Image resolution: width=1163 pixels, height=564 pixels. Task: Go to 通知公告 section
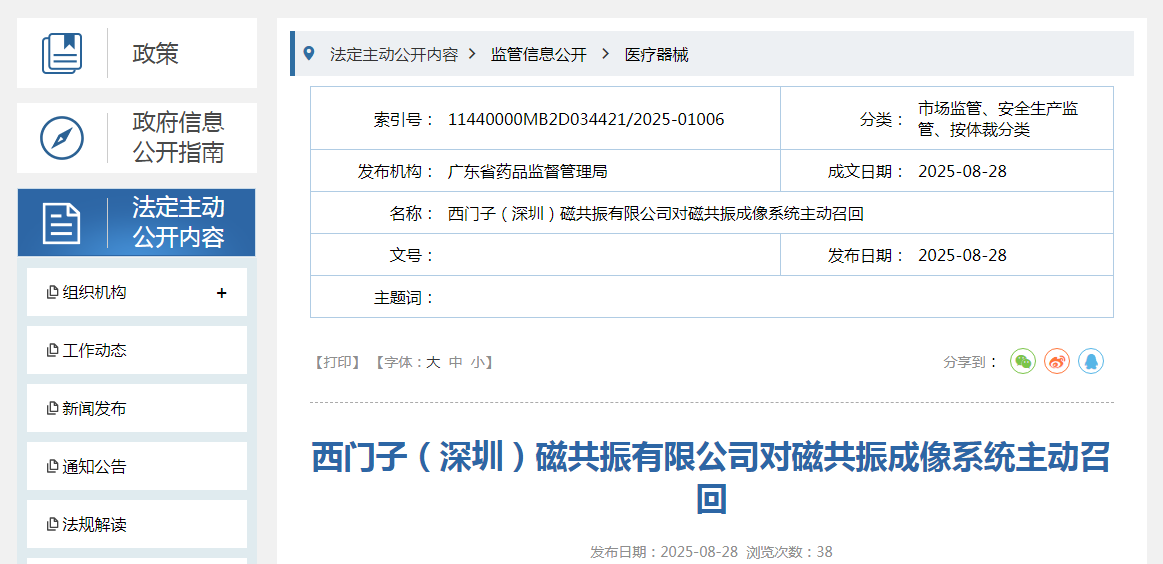(x=95, y=467)
